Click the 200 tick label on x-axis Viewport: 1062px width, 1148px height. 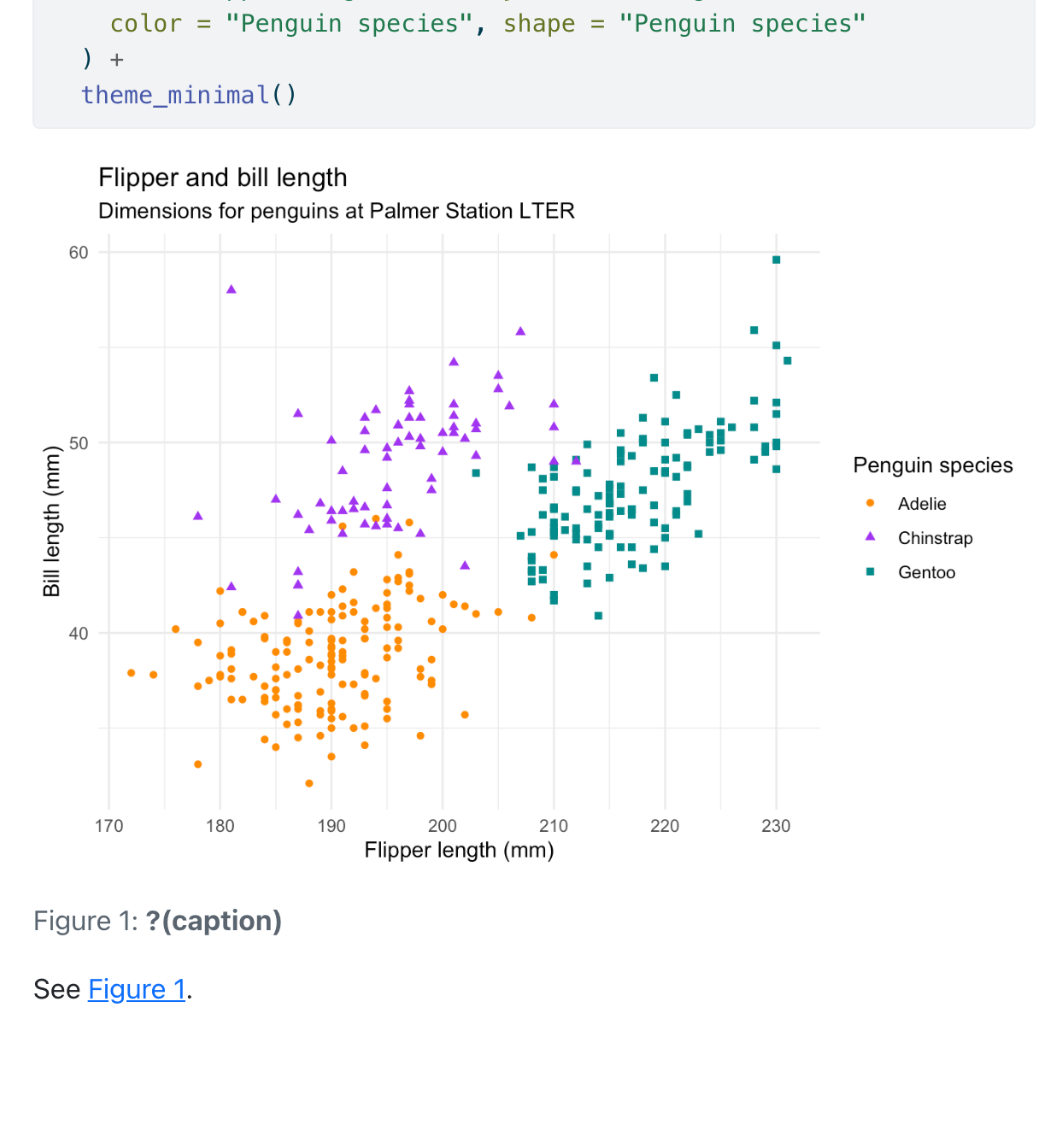click(443, 826)
